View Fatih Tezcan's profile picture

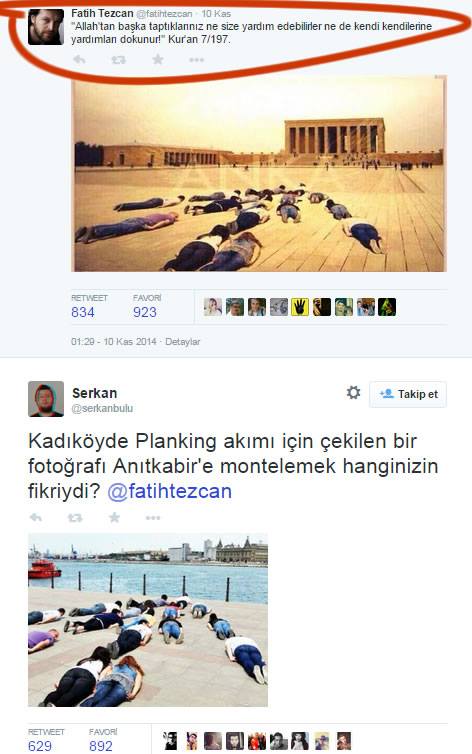tap(46, 27)
